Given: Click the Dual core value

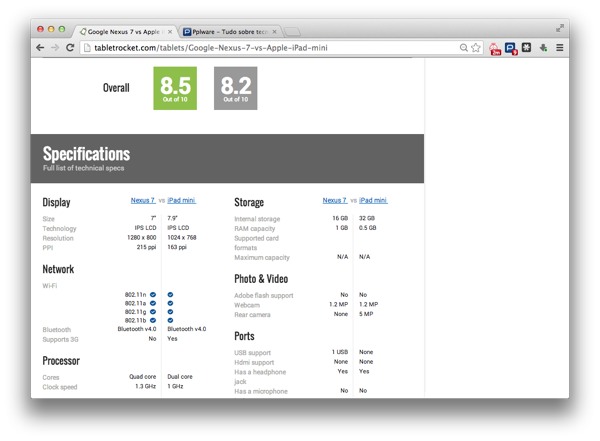Looking at the screenshot, I should [180, 377].
